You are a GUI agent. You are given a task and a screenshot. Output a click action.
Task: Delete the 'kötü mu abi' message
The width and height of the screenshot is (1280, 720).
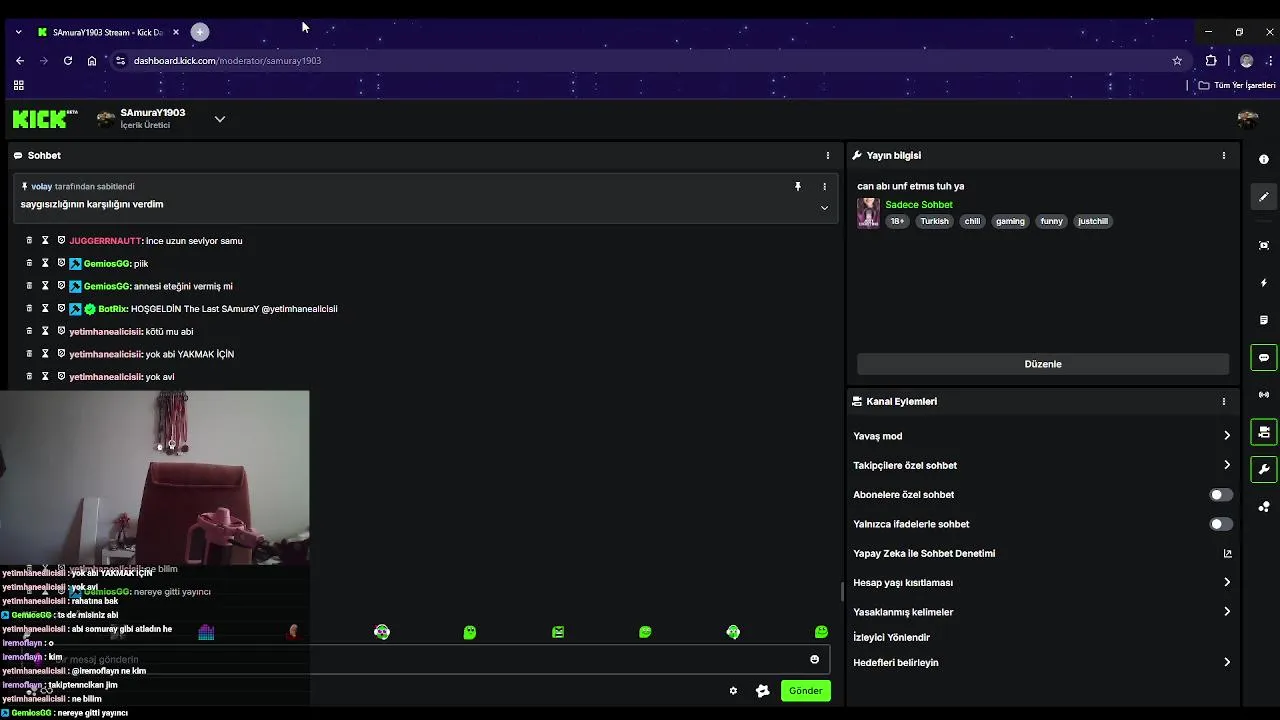coord(29,331)
